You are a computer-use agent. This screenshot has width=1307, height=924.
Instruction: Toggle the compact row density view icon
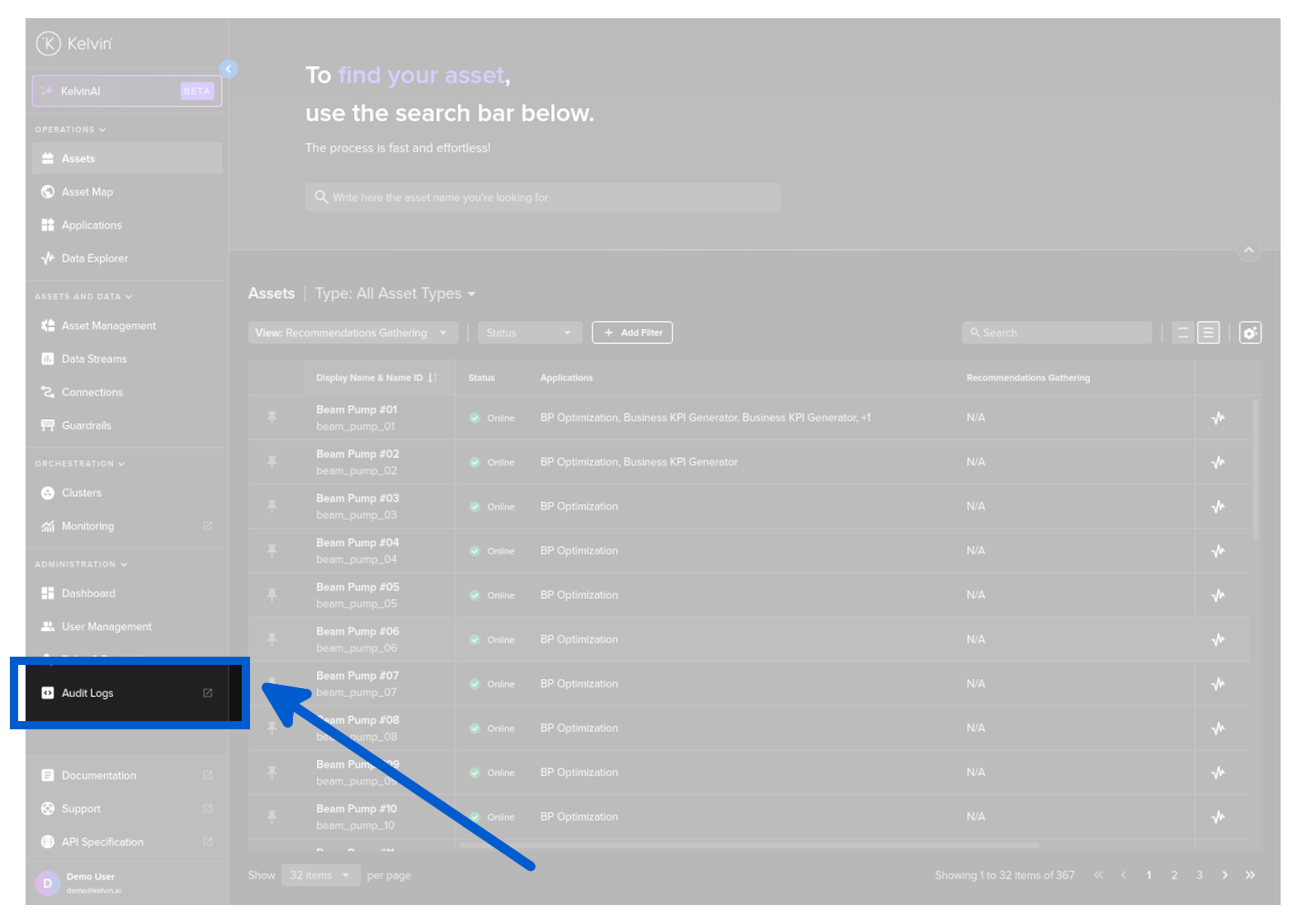(1182, 333)
